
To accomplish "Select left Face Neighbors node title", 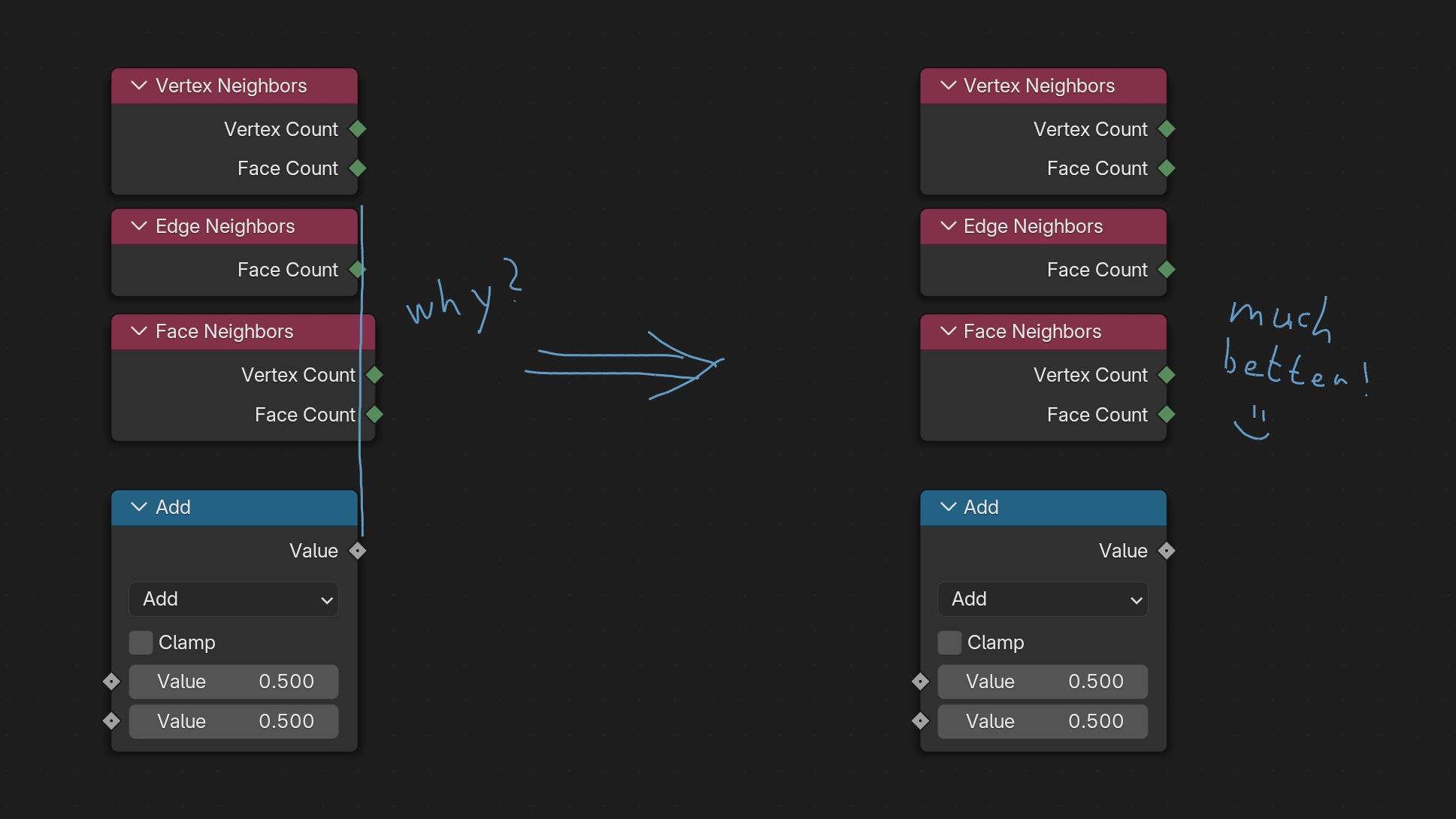I will tap(225, 331).
